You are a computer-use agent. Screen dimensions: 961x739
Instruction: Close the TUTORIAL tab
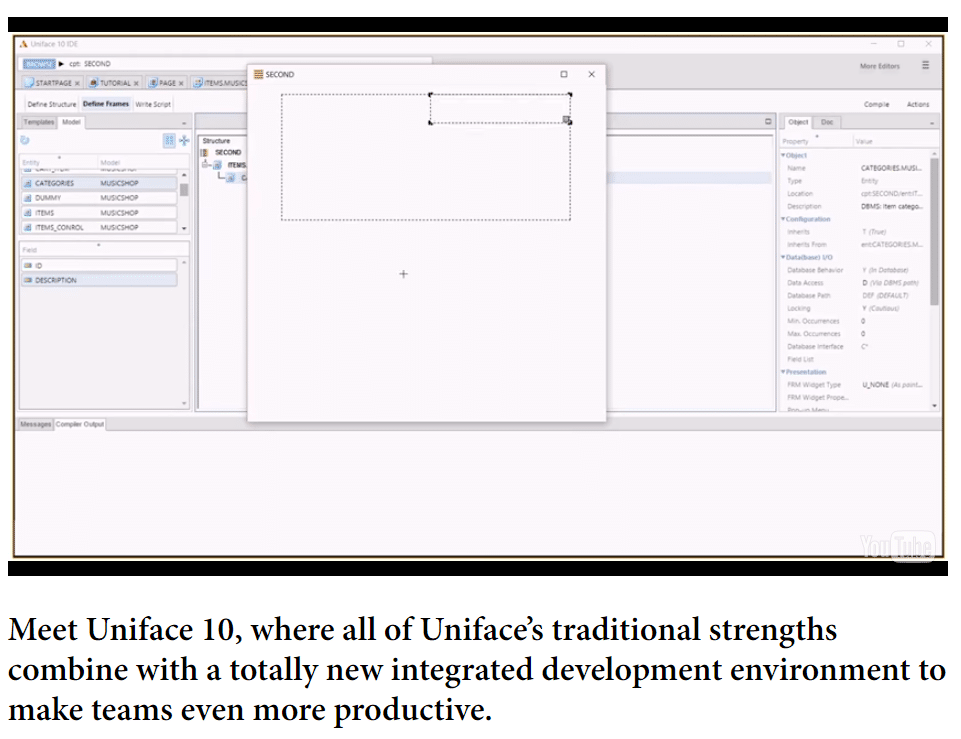tap(136, 83)
